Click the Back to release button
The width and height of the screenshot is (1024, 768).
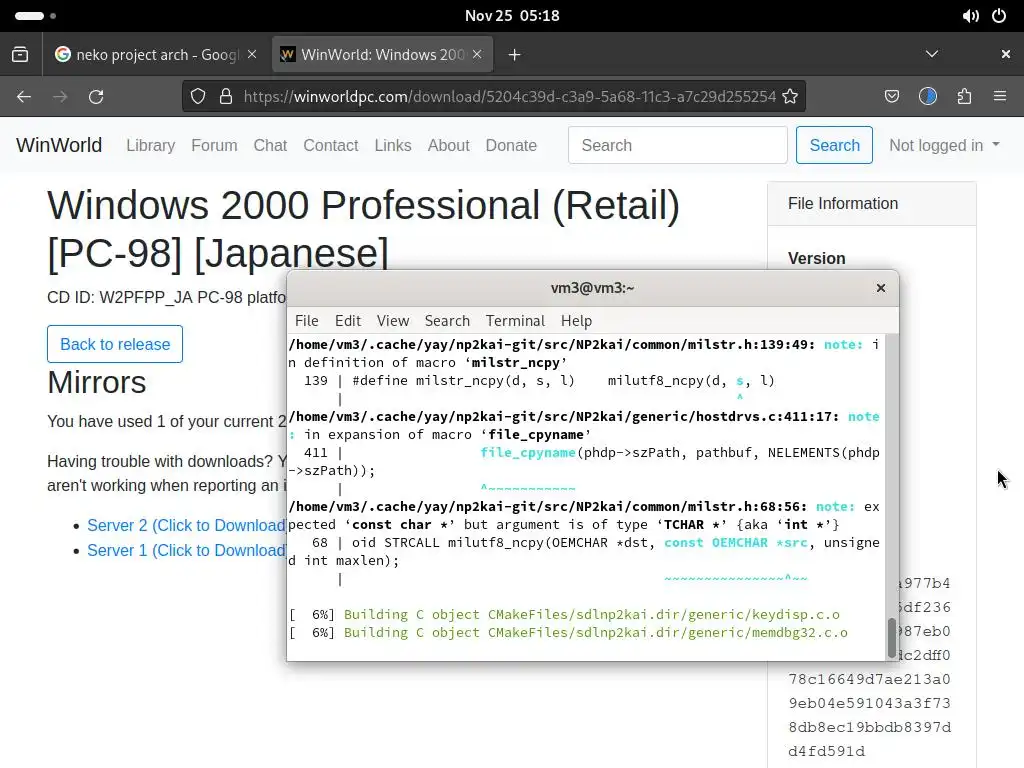tap(115, 344)
